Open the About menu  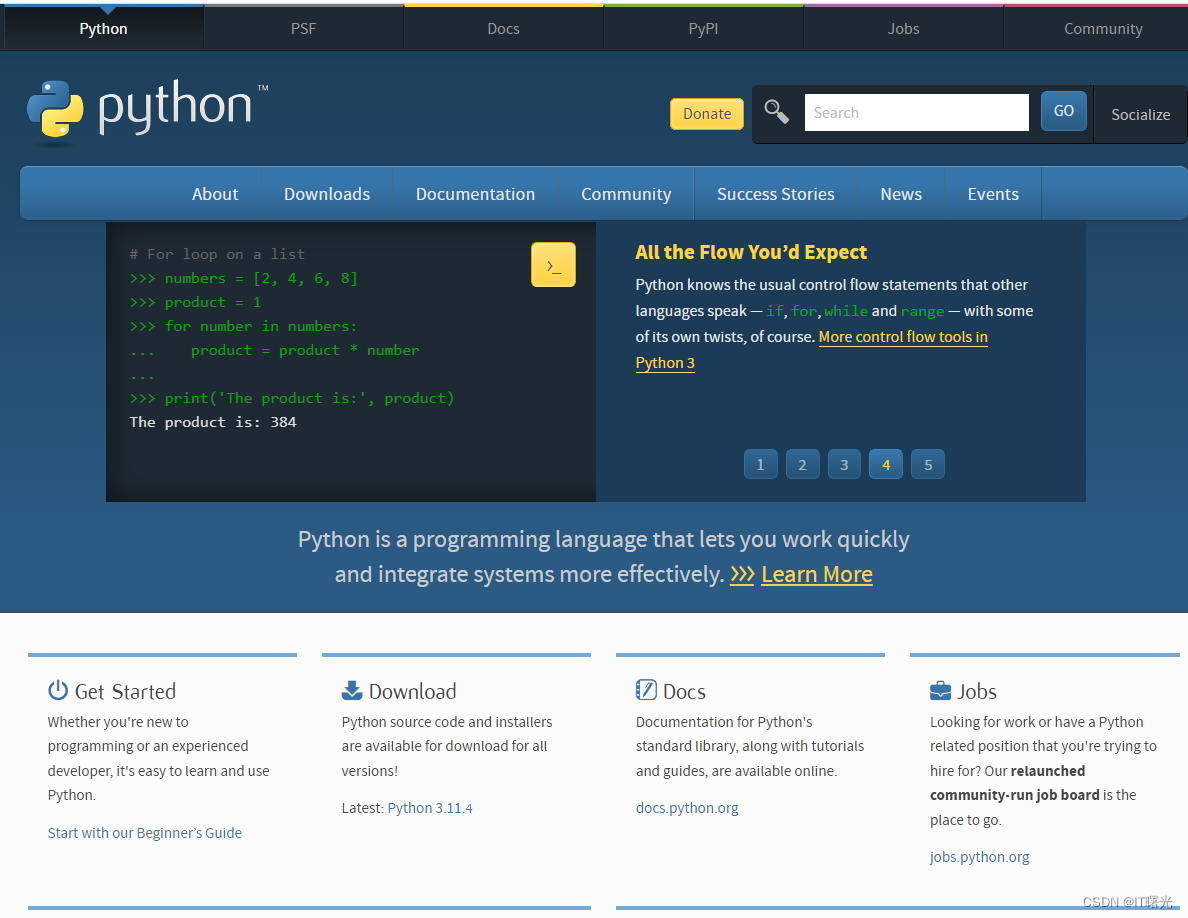coord(215,194)
